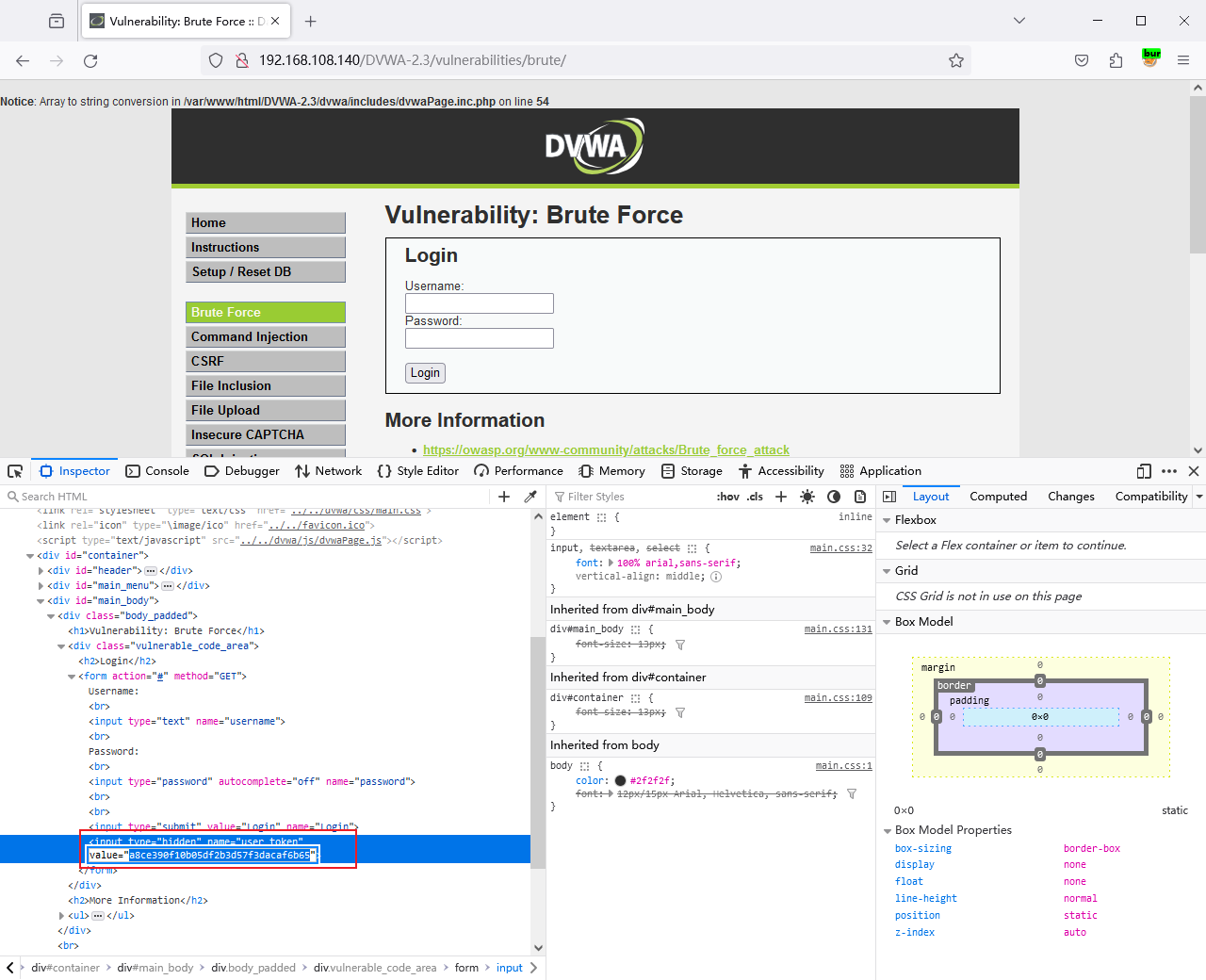The image size is (1206, 980).
Task: Open the Firefox View icon
Action: pos(57,21)
